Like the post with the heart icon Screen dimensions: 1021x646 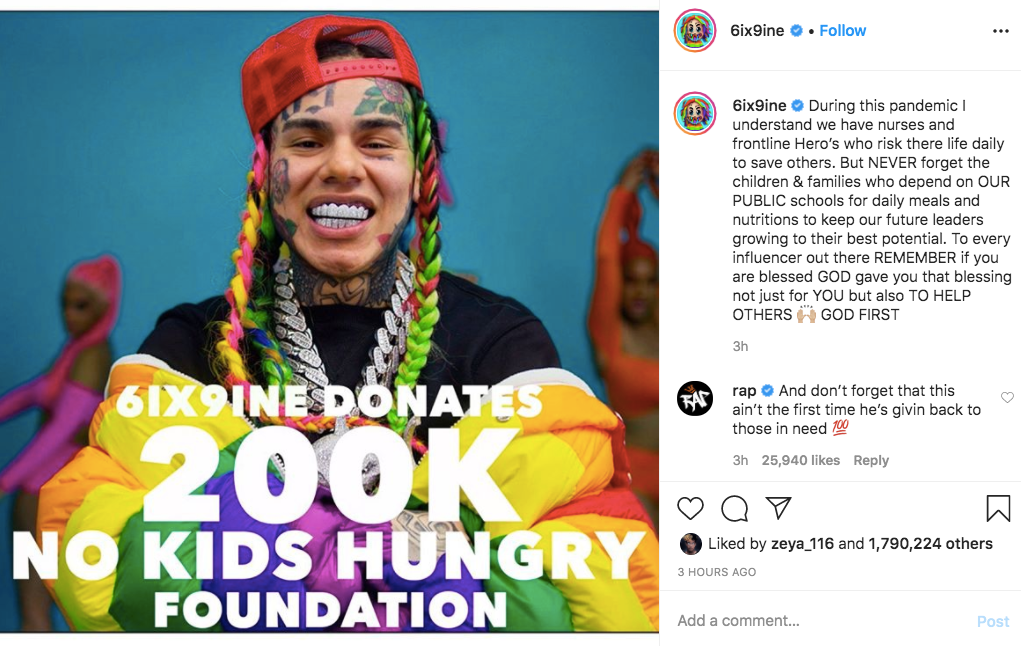(x=690, y=509)
